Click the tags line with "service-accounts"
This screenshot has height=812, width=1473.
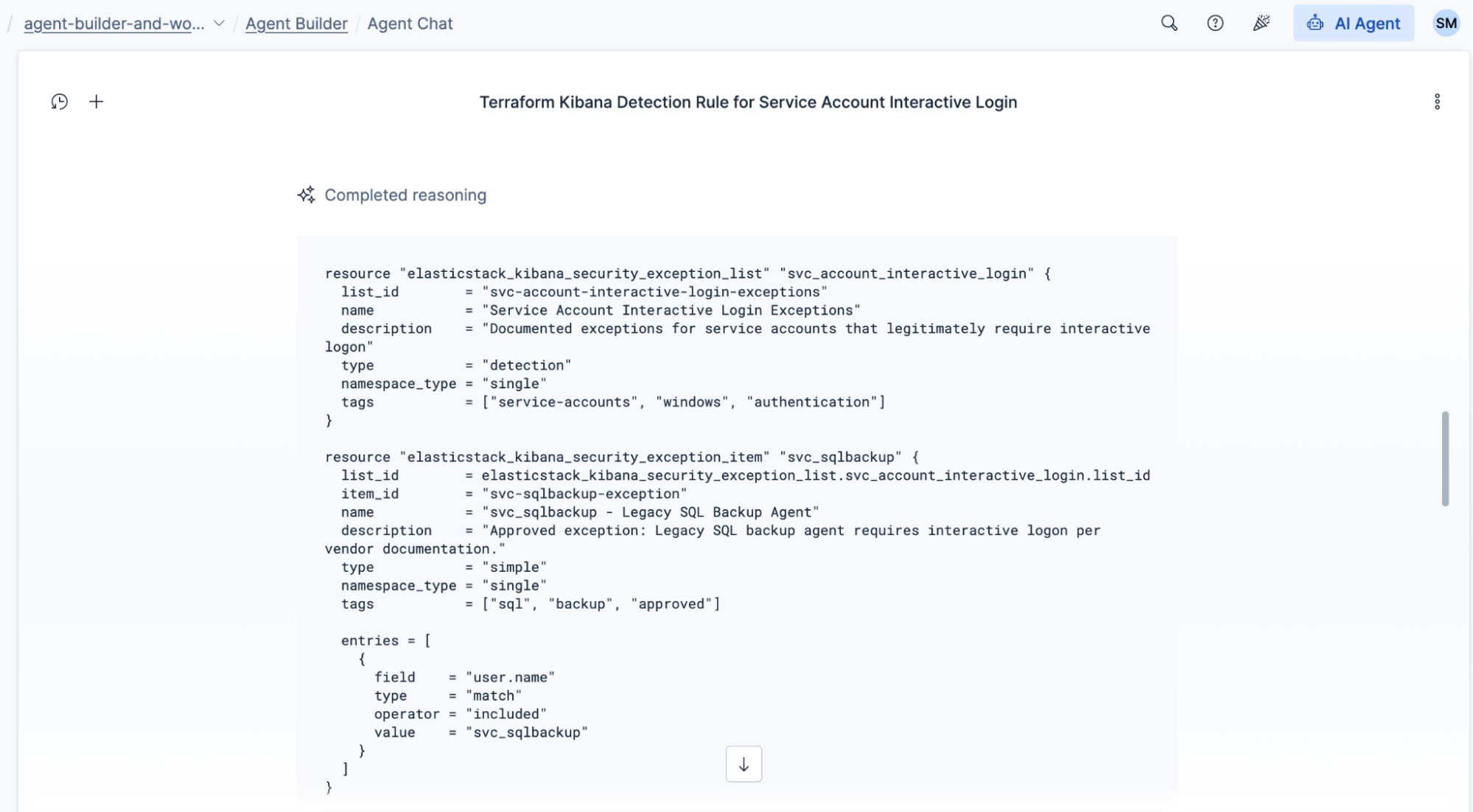(613, 402)
